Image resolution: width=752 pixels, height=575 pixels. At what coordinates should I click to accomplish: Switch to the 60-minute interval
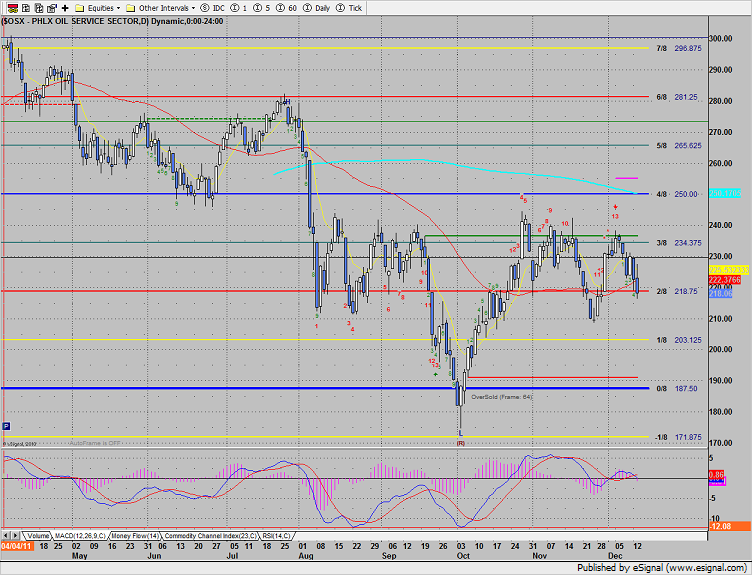point(287,8)
